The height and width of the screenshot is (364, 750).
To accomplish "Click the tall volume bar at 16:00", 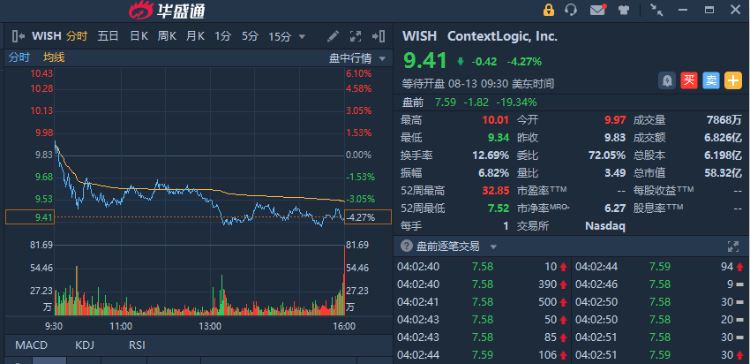I will [x=344, y=280].
